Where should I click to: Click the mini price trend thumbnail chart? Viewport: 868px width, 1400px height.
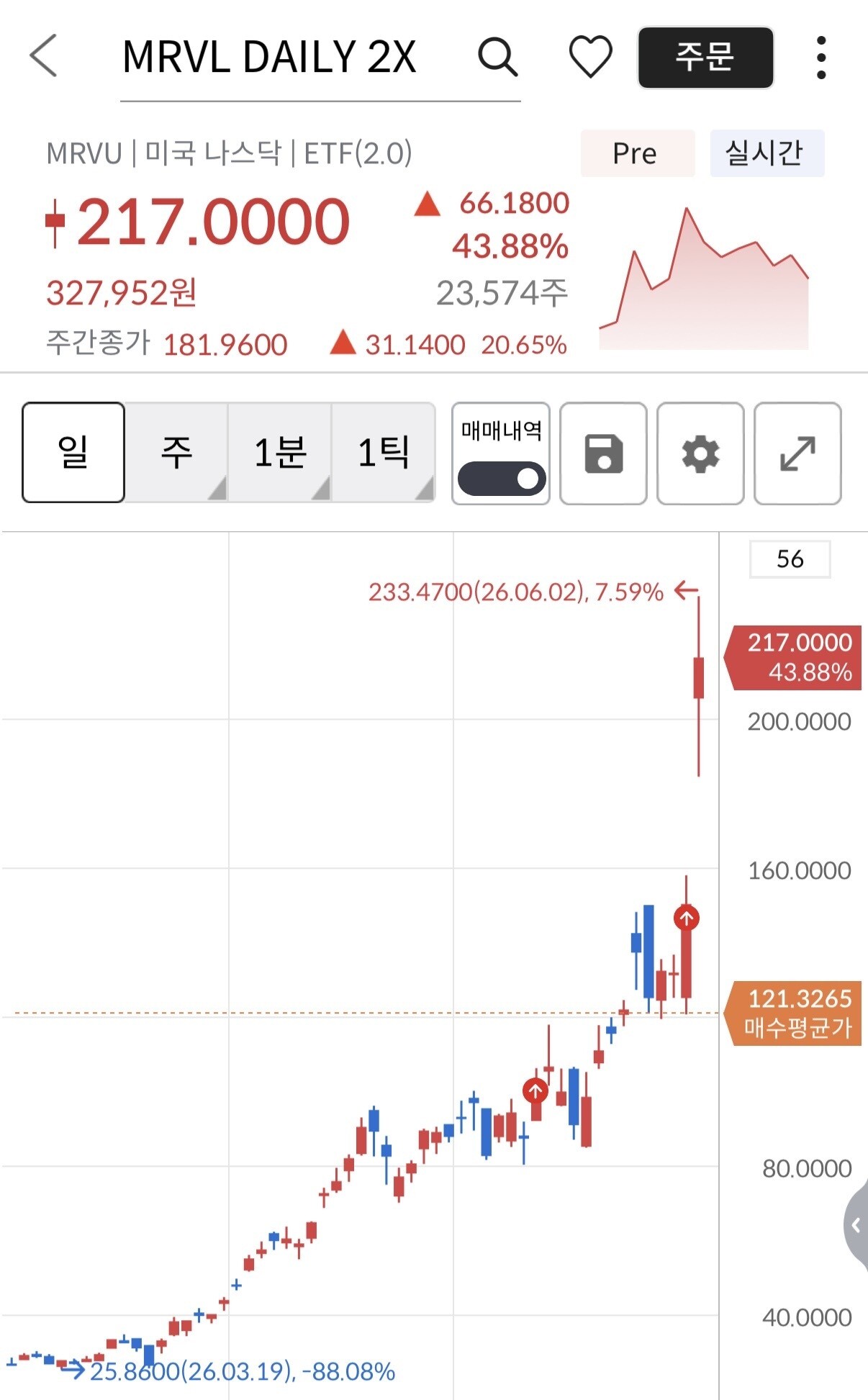[704, 279]
